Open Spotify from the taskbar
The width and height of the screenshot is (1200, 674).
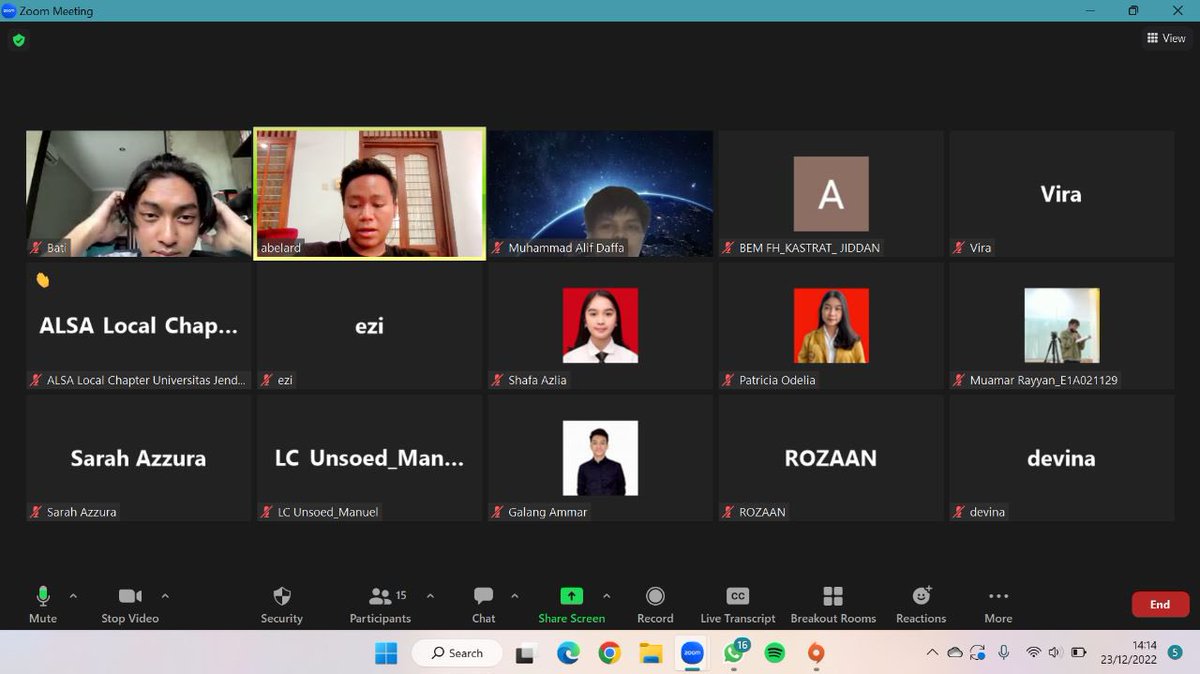774,653
